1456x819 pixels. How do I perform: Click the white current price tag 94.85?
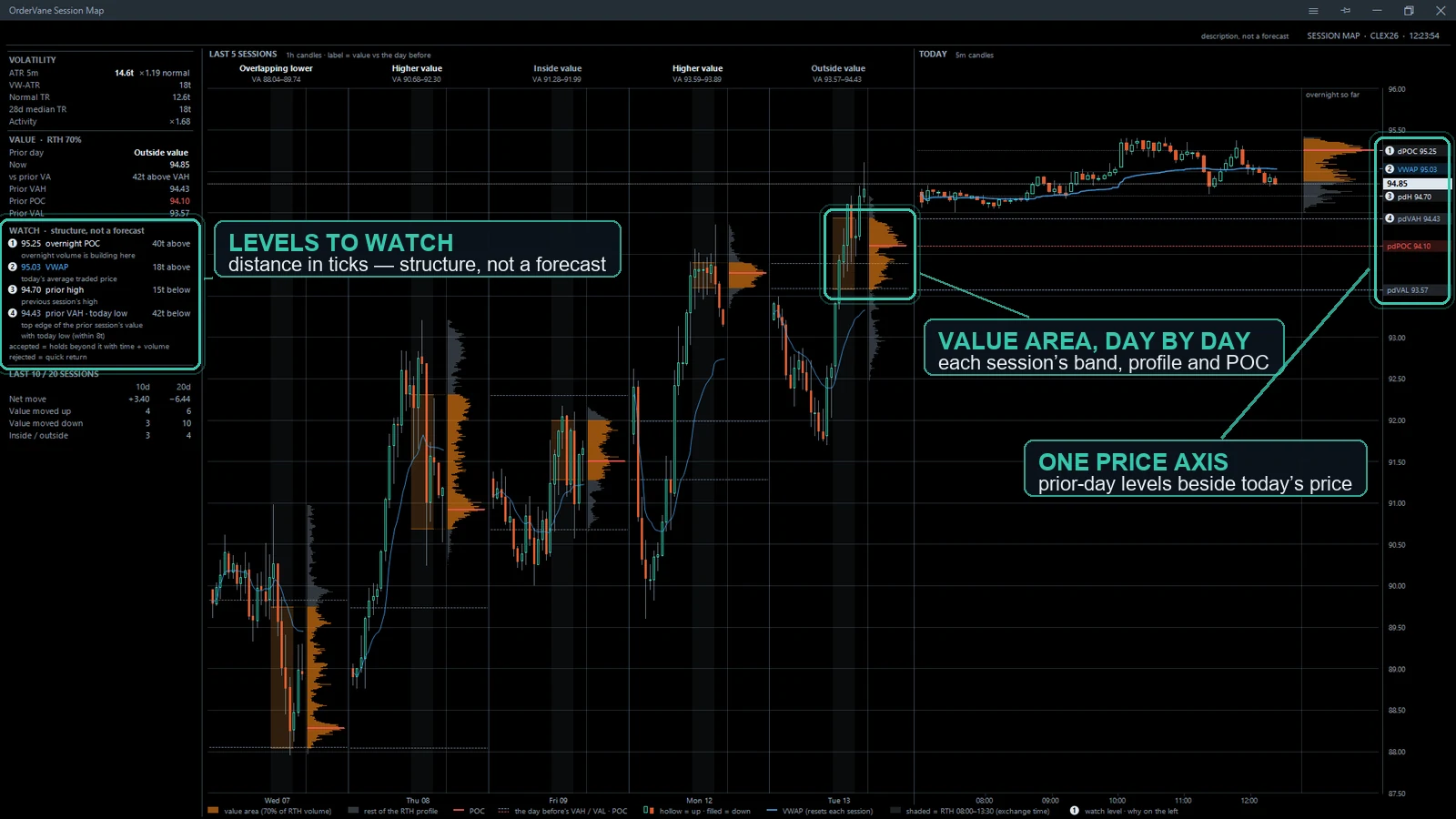[1416, 184]
